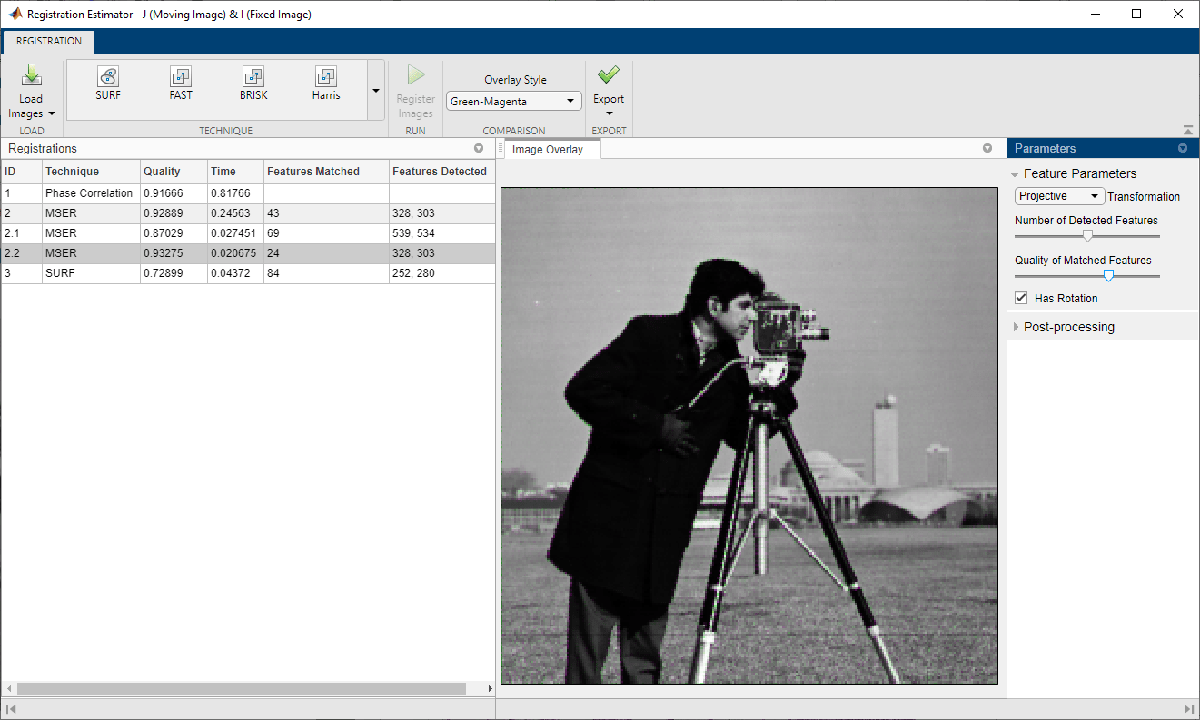Adjust Number of Detected Features slider

(1088, 236)
